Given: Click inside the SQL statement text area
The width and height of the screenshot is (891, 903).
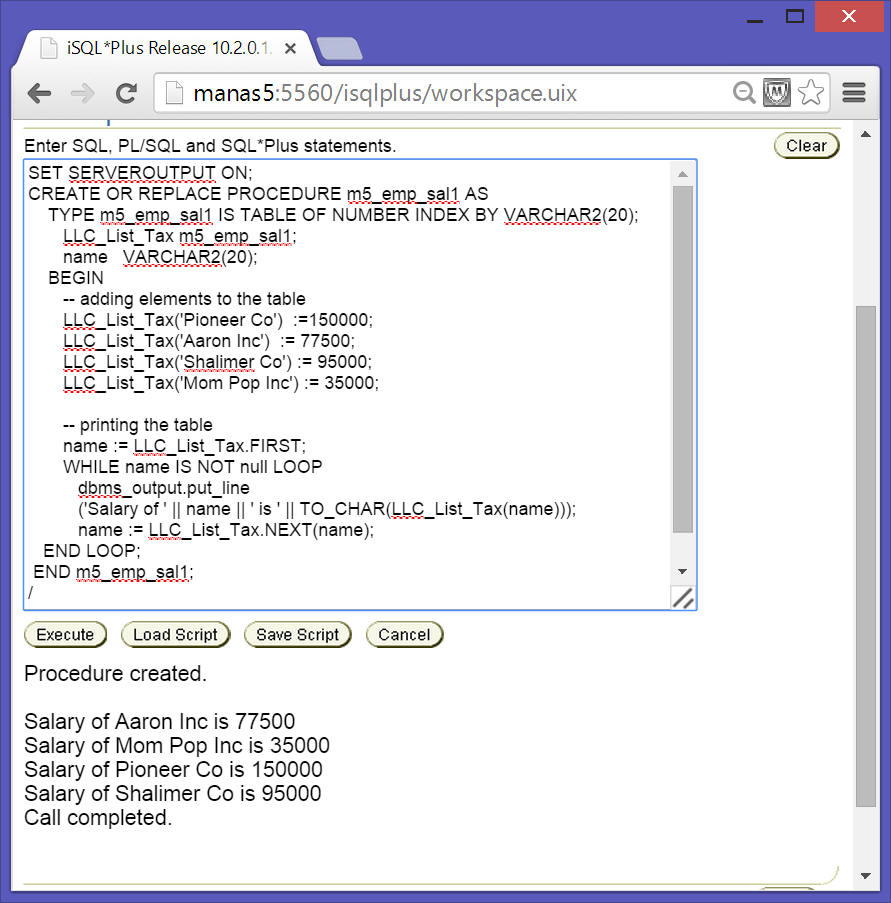Looking at the screenshot, I should coord(348,385).
